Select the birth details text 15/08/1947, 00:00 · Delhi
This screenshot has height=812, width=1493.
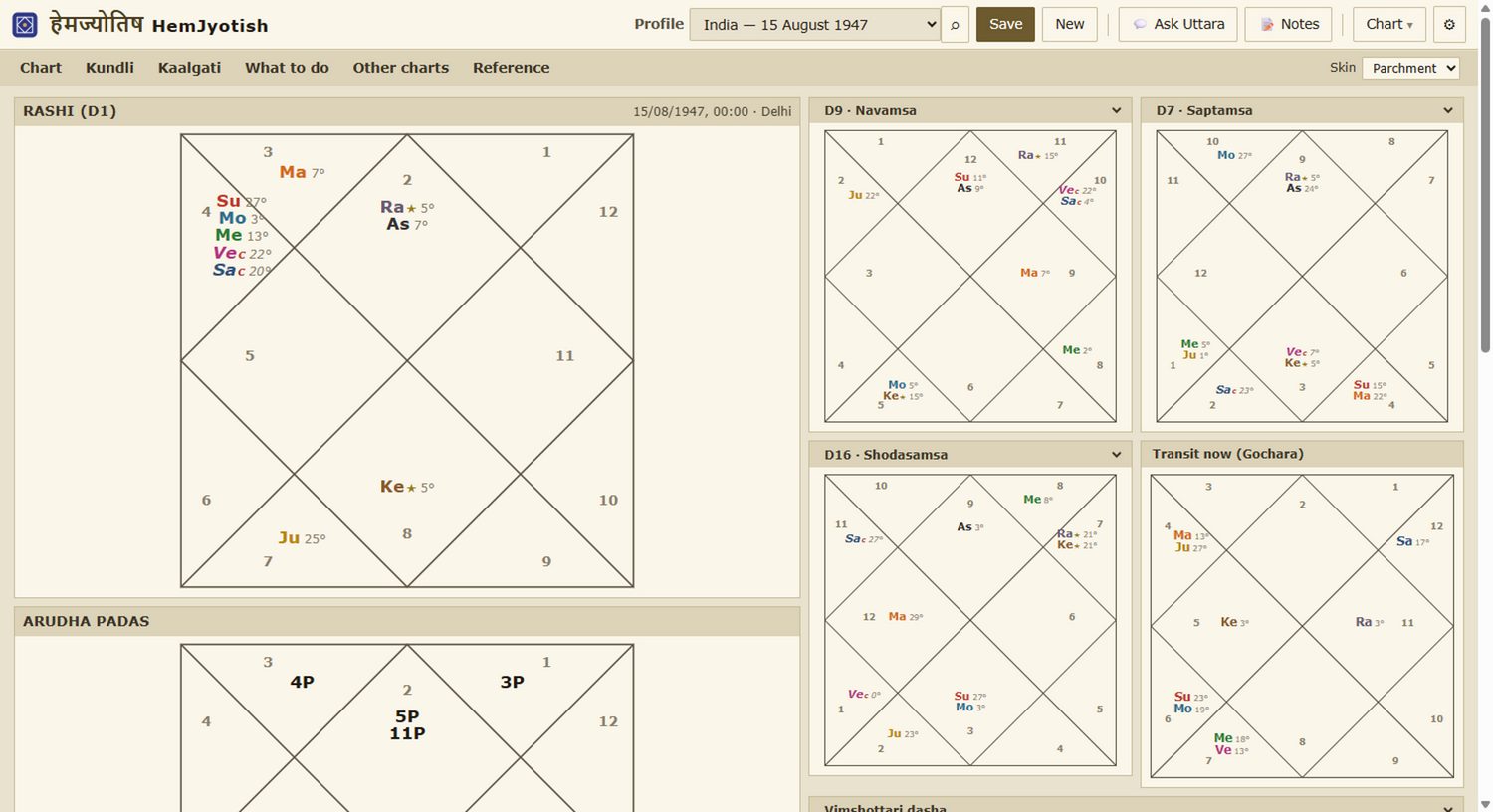713,111
